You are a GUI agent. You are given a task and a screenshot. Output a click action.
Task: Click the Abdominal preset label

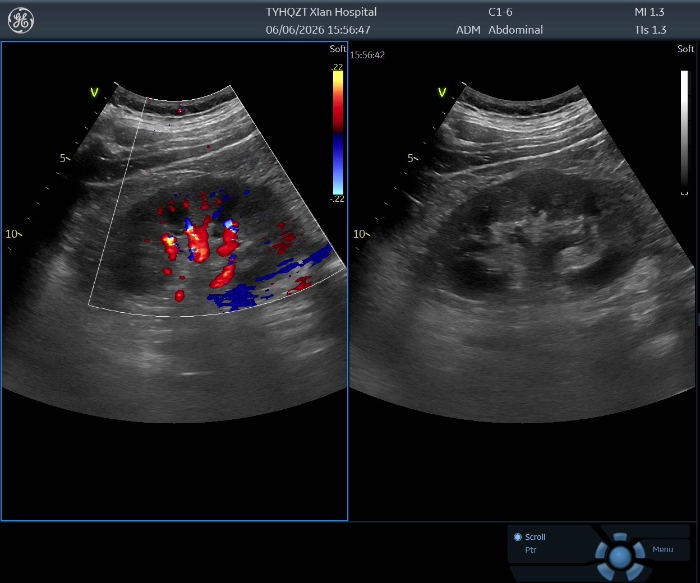(516, 30)
